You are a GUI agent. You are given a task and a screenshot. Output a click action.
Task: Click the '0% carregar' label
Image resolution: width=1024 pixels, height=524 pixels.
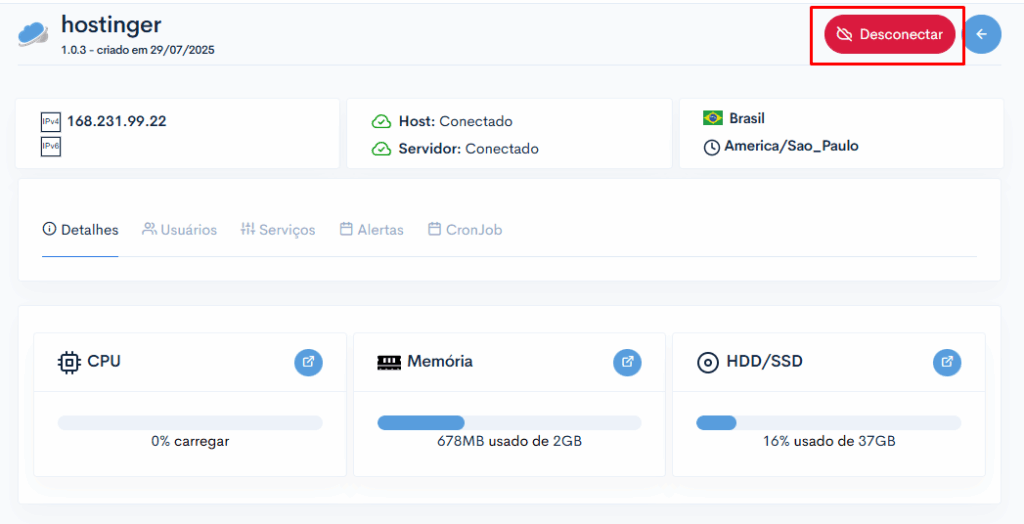(x=190, y=442)
